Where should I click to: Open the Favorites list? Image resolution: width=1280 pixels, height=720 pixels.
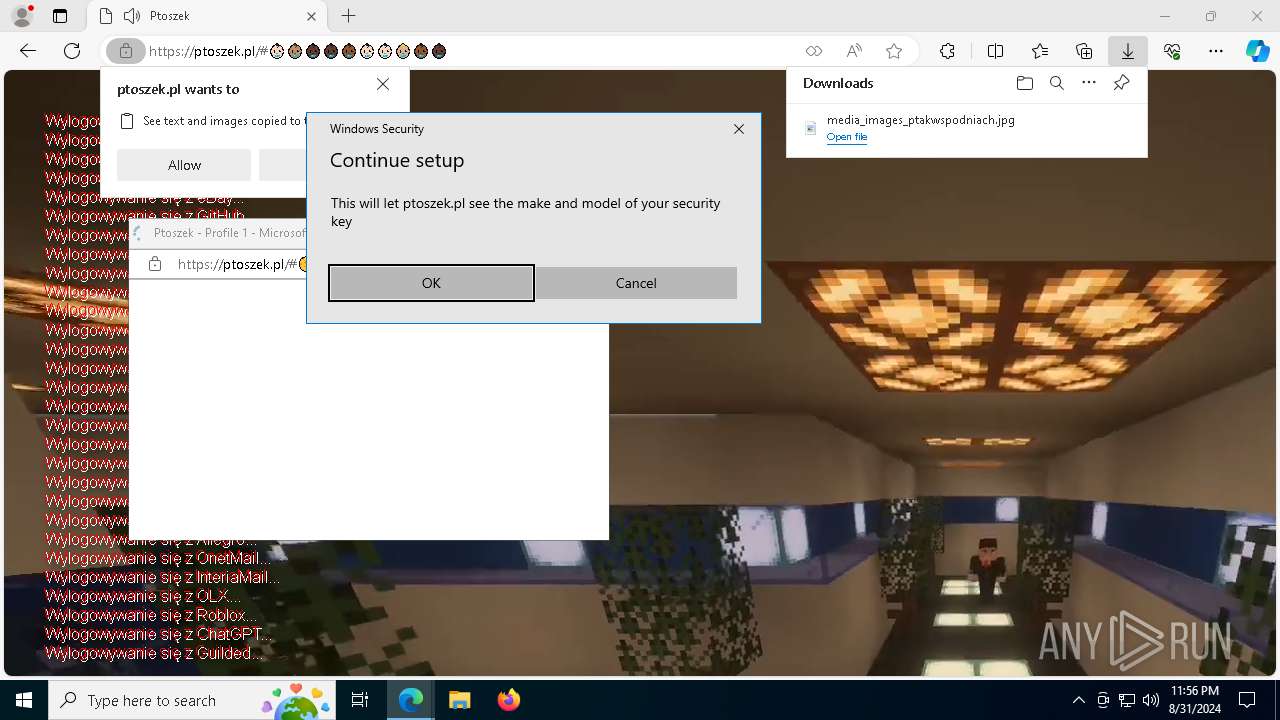(1040, 51)
